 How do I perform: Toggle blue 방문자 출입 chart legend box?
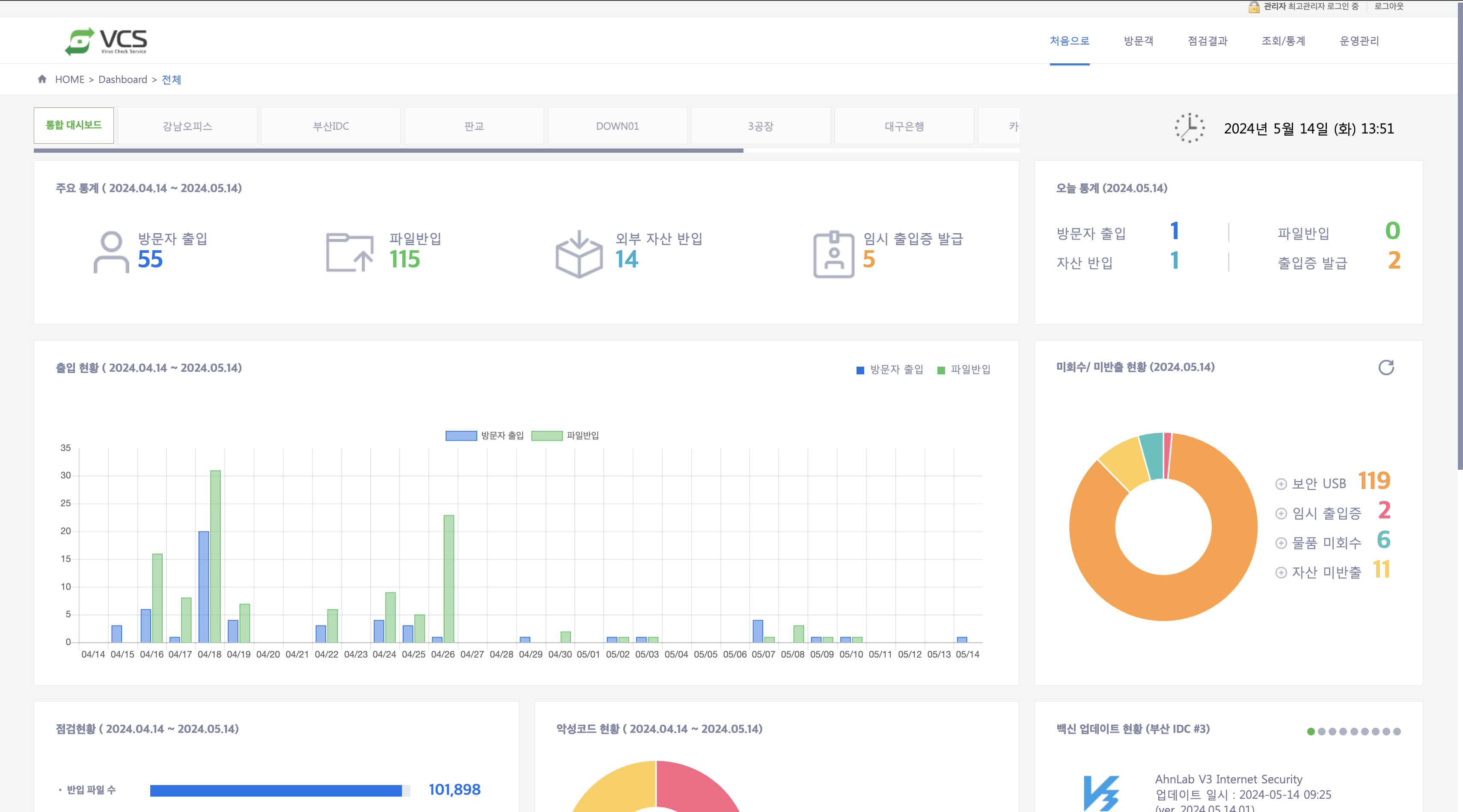coord(461,436)
